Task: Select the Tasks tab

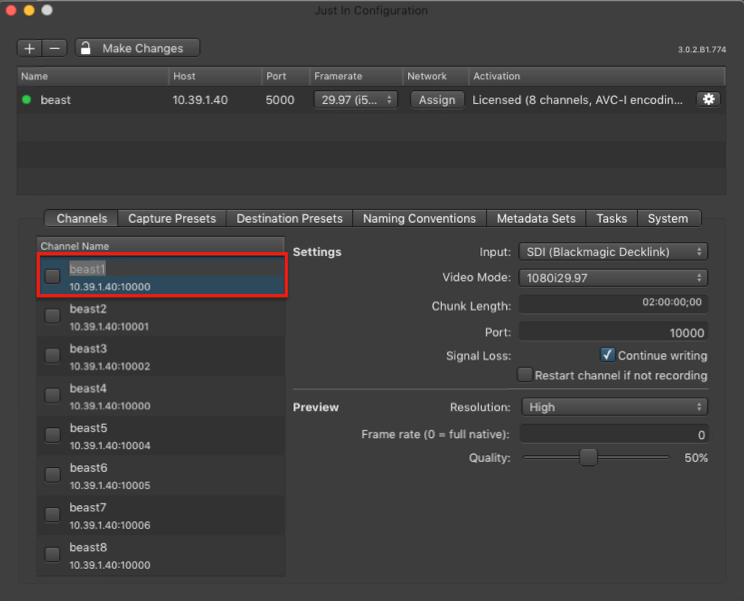Action: click(x=612, y=219)
